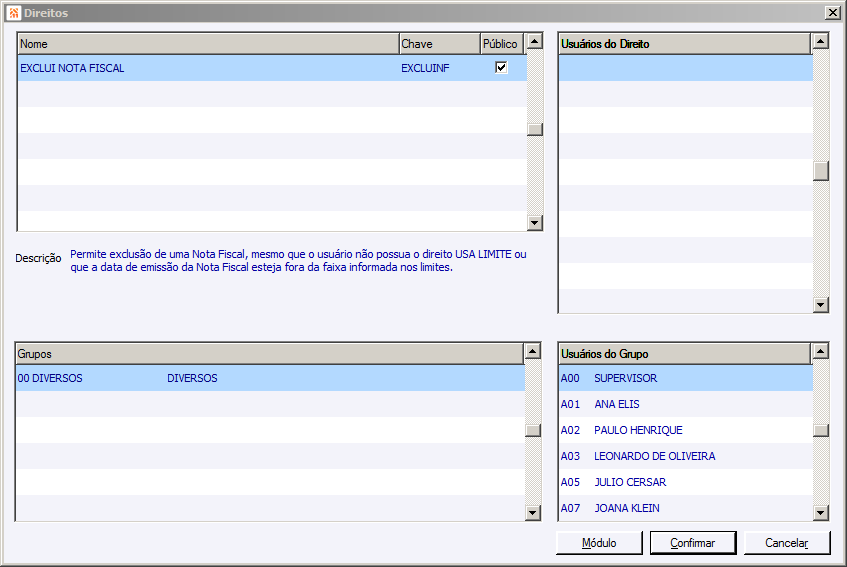The image size is (847, 567).
Task: Click the Usuários do Direito scrollbar thumb
Action: pos(821,171)
